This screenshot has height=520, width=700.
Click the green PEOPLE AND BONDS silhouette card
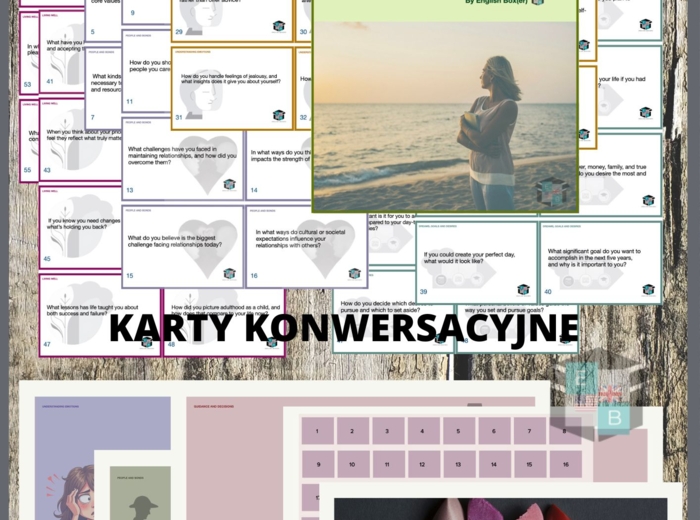140,493
